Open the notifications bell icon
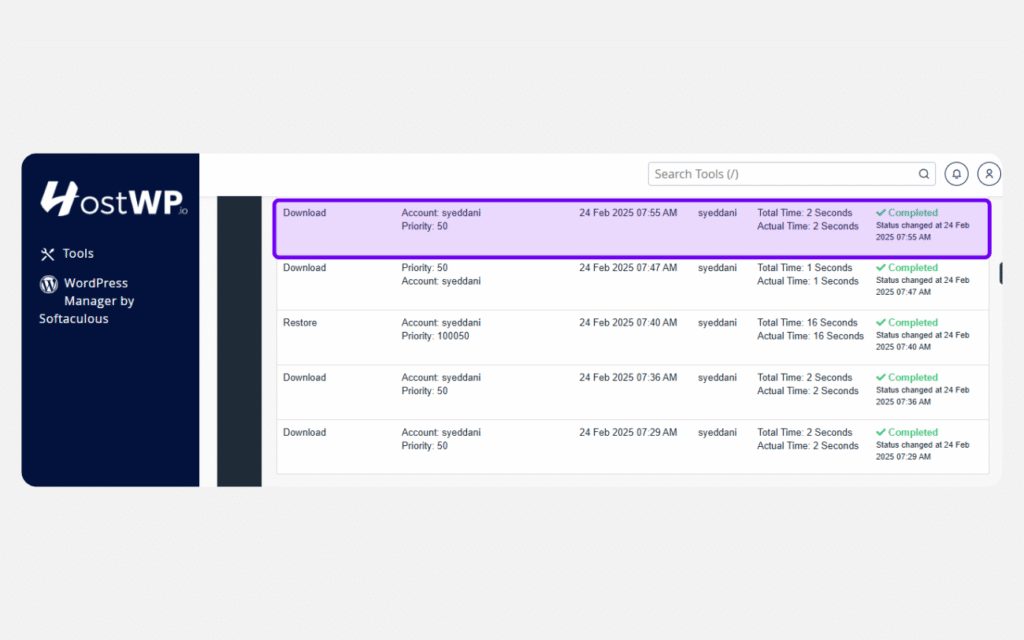This screenshot has height=640, width=1024. [x=957, y=174]
